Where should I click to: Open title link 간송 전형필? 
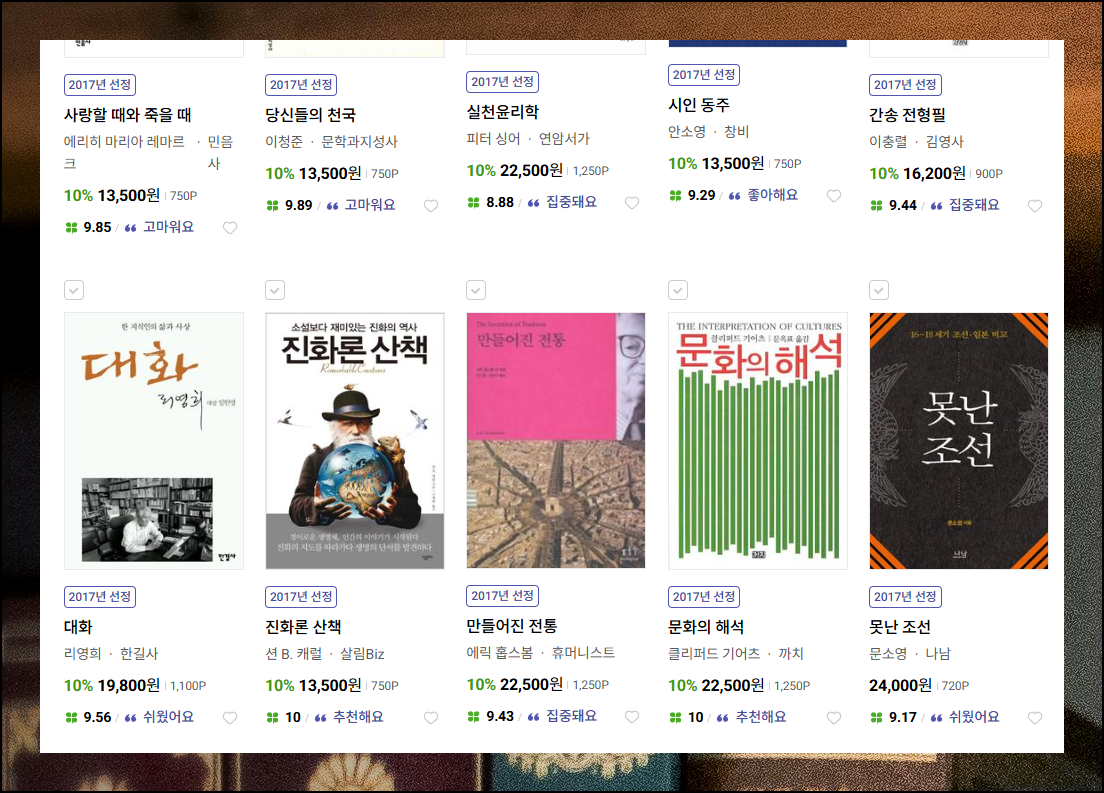point(908,115)
